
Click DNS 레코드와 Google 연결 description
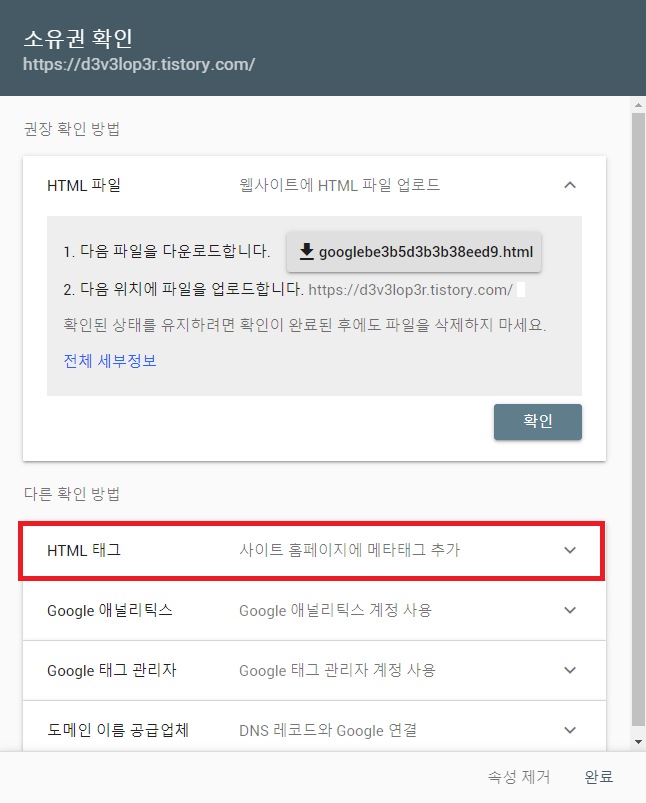click(x=328, y=730)
